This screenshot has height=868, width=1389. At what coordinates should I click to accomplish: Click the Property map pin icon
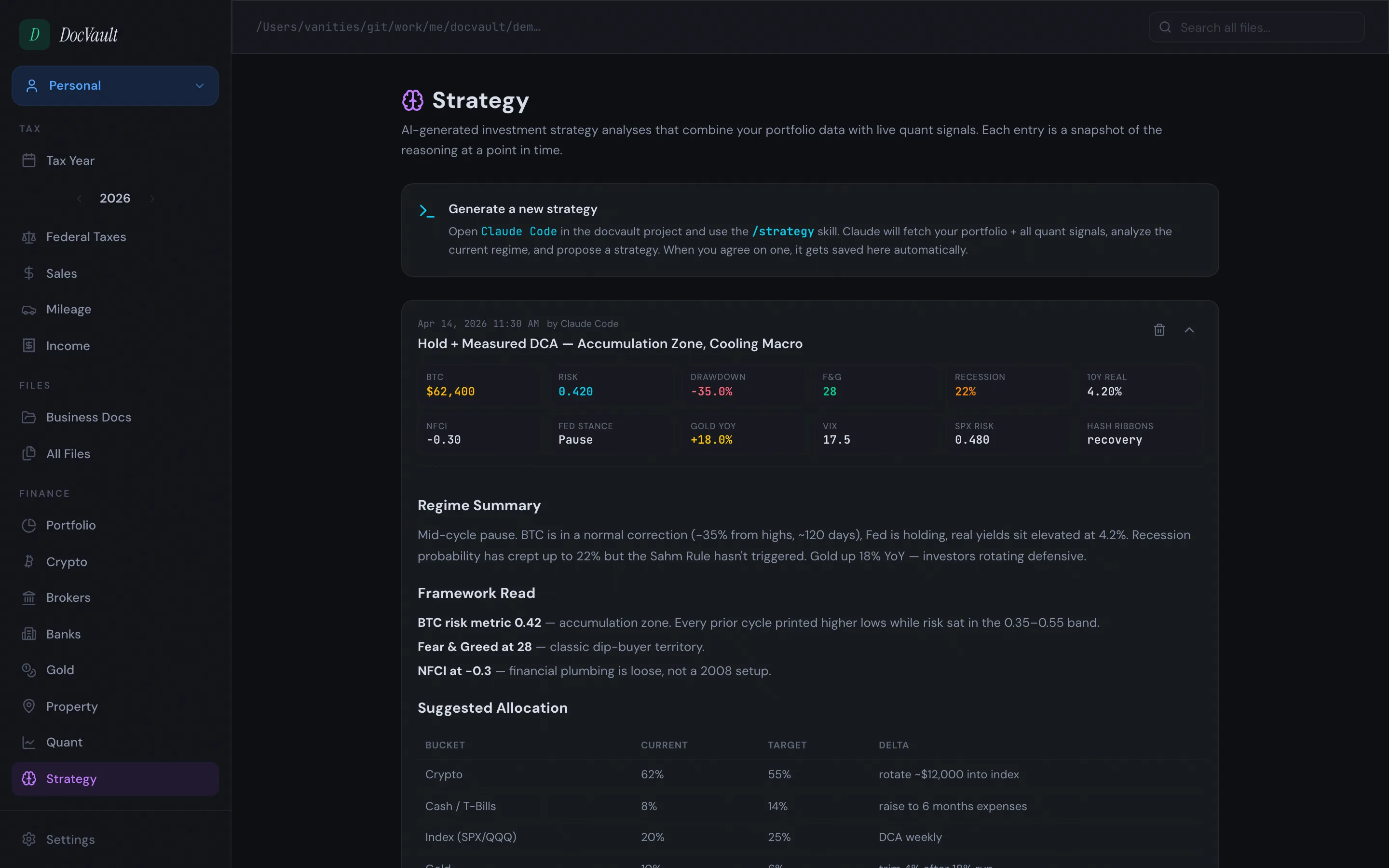[x=29, y=706]
